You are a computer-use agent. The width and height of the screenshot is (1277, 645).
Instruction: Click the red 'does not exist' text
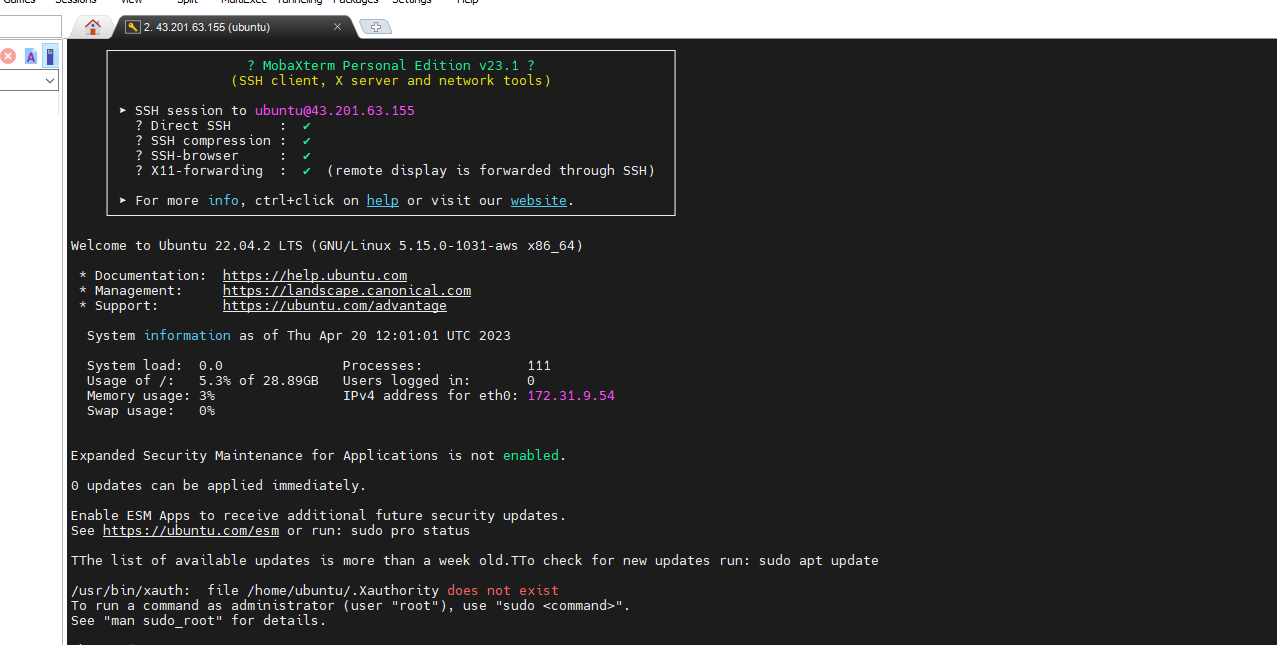pos(503,590)
